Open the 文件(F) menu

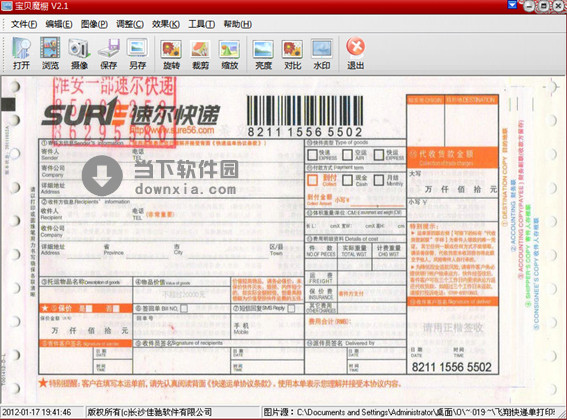[x=24, y=24]
